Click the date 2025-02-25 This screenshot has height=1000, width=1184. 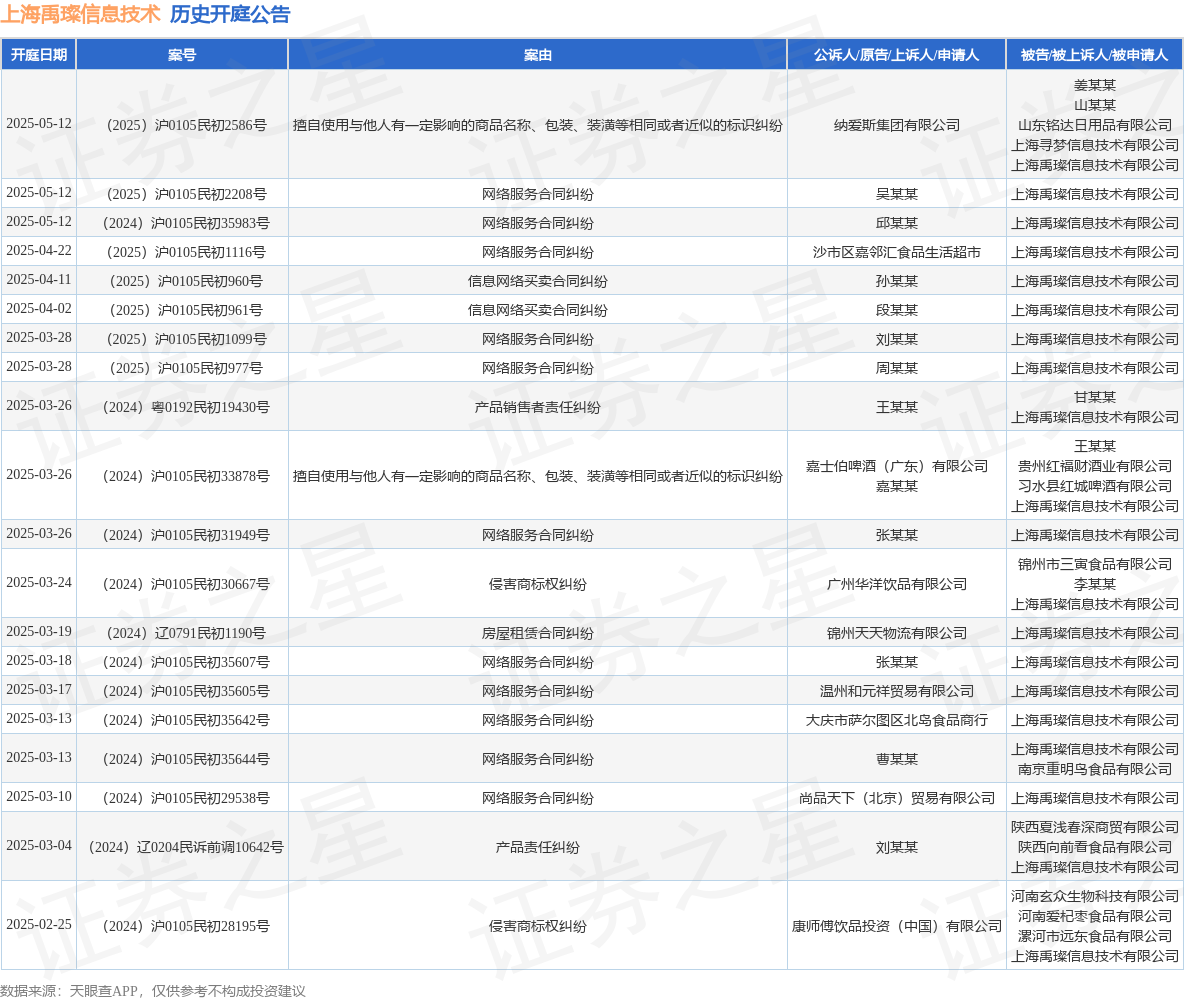pos(39,924)
